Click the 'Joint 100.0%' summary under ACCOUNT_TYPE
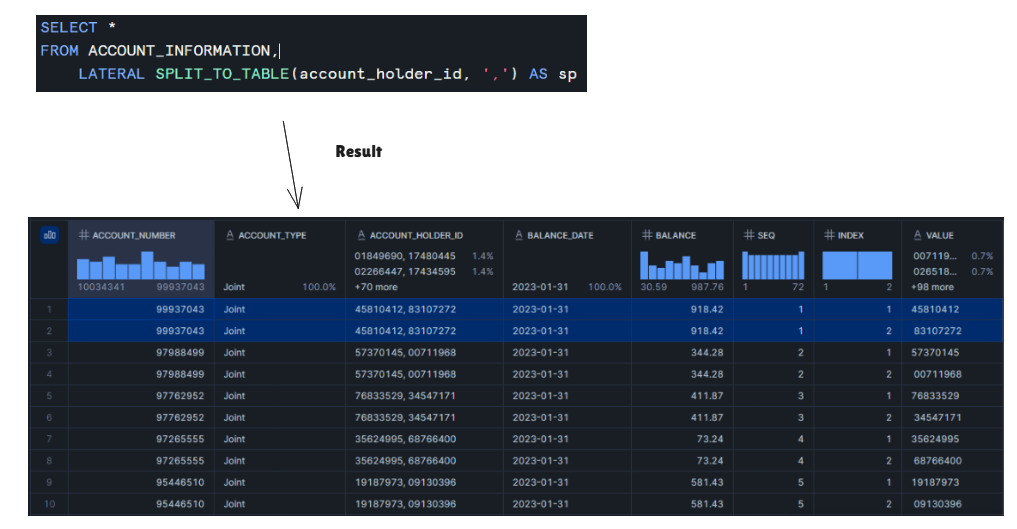Screen dimensions: 1017x529 280,287
